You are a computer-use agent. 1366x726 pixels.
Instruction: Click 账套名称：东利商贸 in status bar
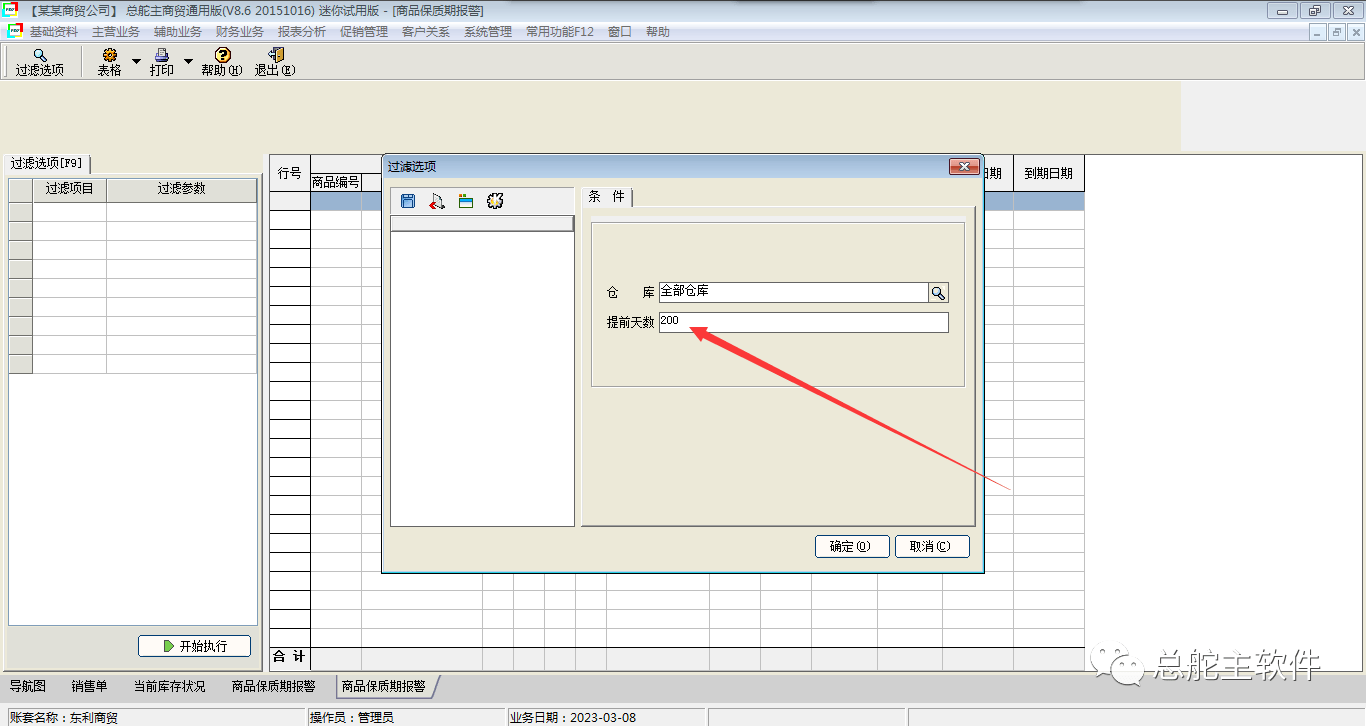click(x=62, y=717)
